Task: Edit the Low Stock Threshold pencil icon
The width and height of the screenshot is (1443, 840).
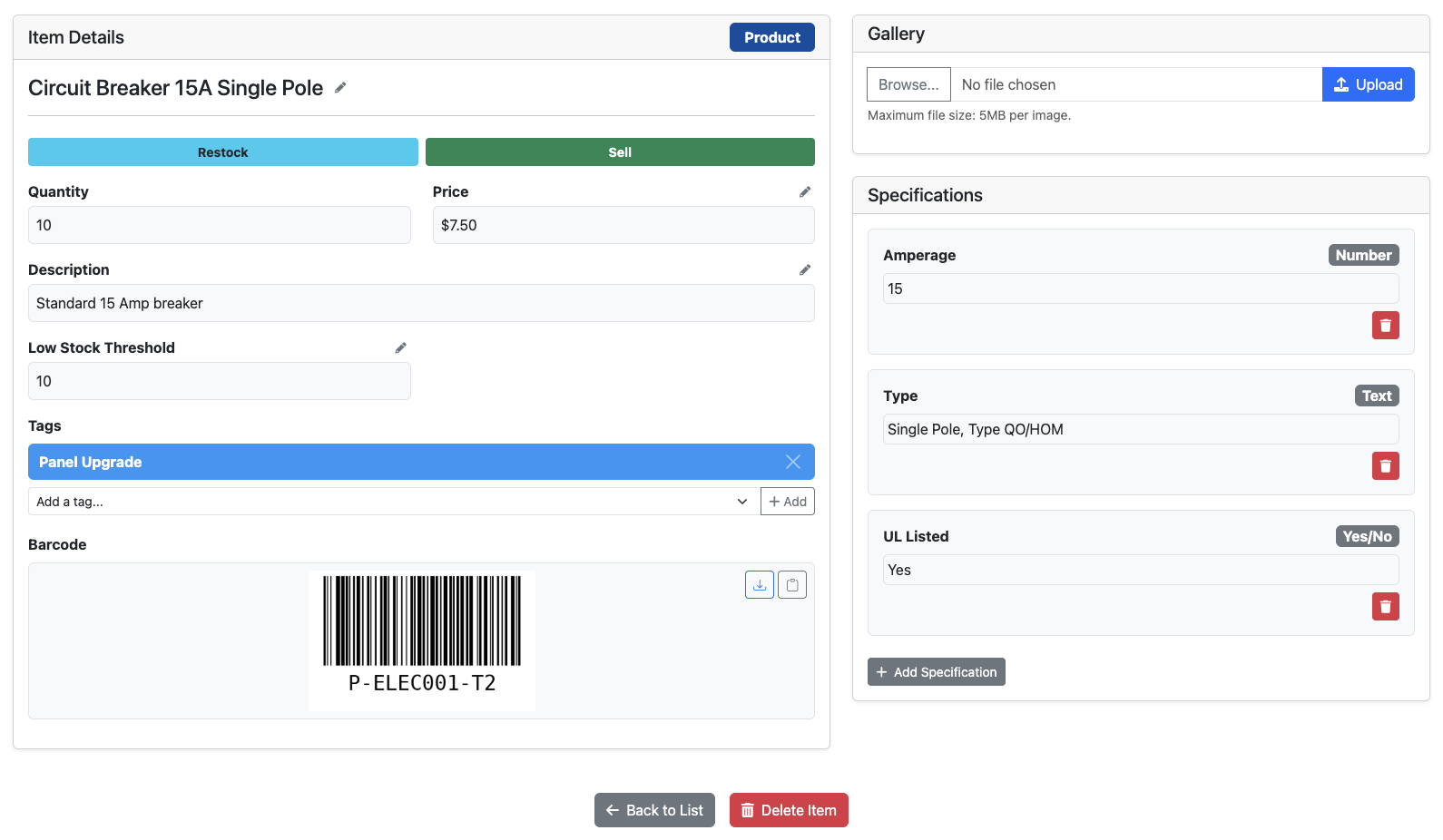Action: point(401,347)
